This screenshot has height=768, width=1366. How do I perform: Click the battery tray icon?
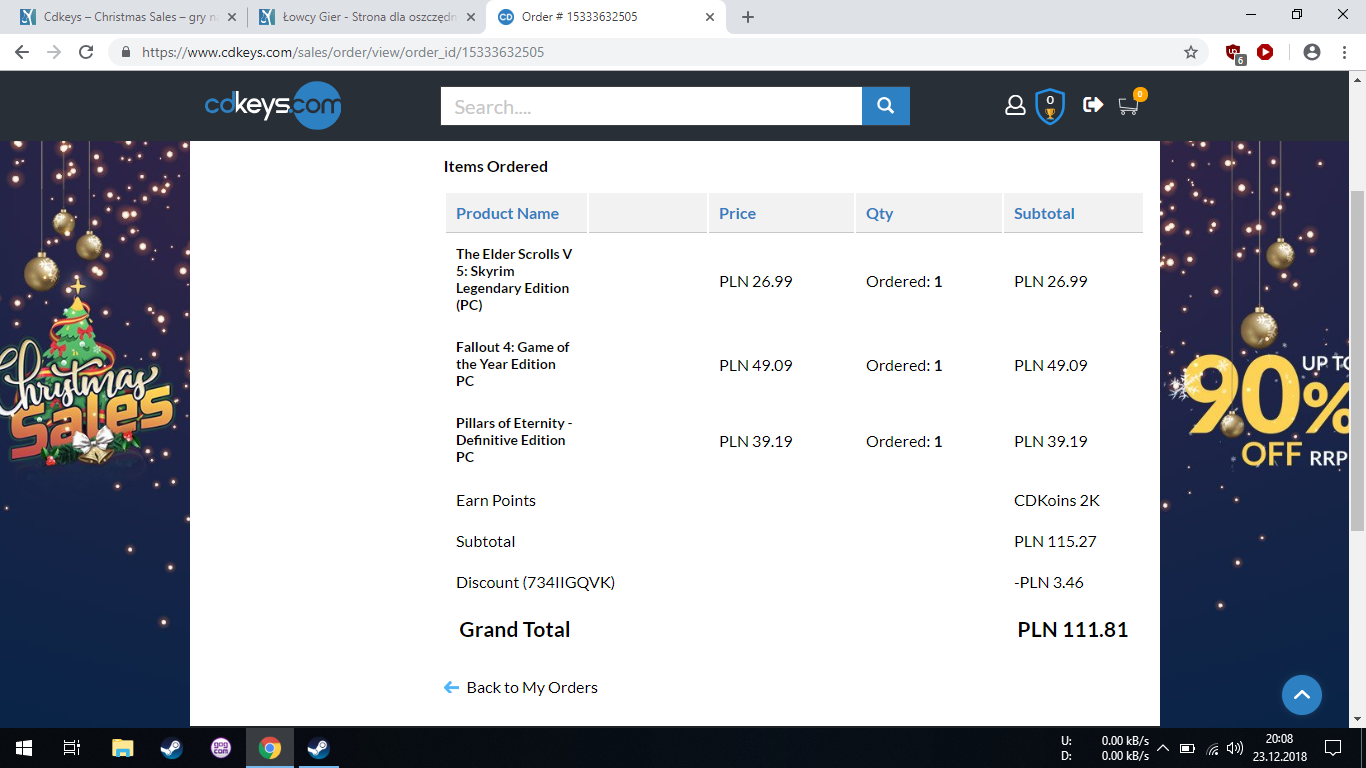(x=1187, y=748)
